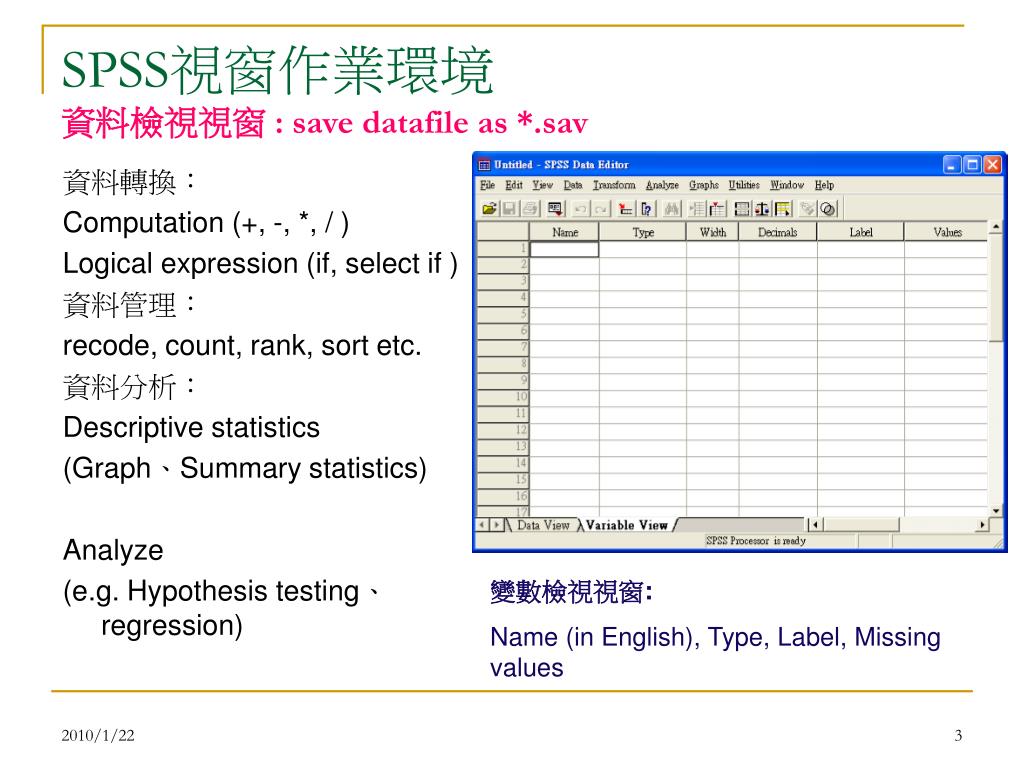
Task: Click the Values column header
Action: (x=947, y=232)
